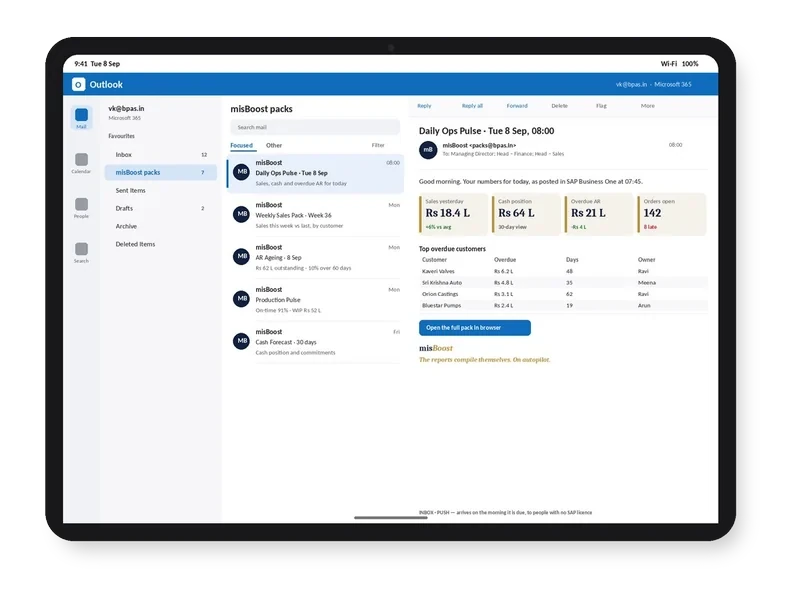Click MB avatar of Cash Forecast mail

pyautogui.click(x=241, y=341)
